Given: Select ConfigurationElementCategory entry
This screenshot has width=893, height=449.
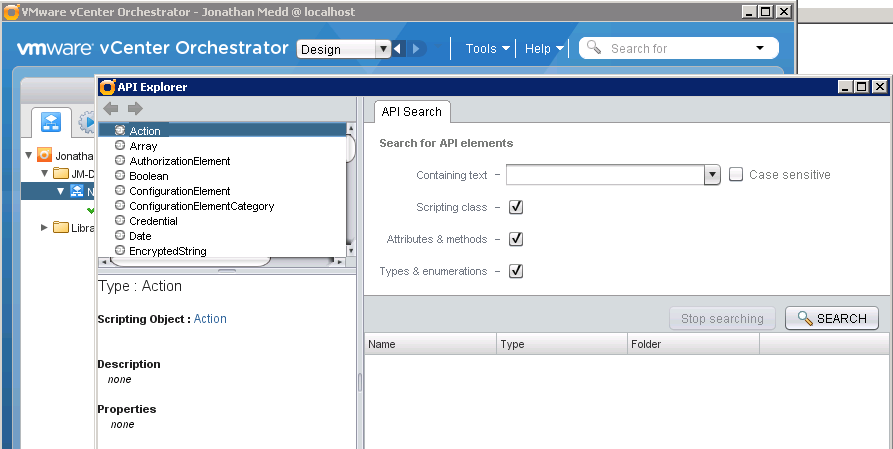Looking at the screenshot, I should pos(222,206).
